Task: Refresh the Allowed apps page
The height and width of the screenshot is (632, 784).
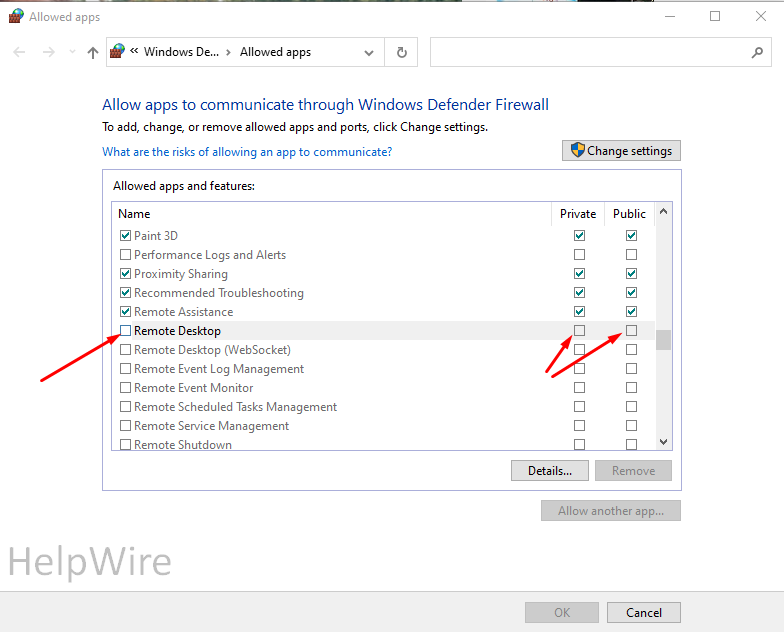Action: (x=402, y=52)
